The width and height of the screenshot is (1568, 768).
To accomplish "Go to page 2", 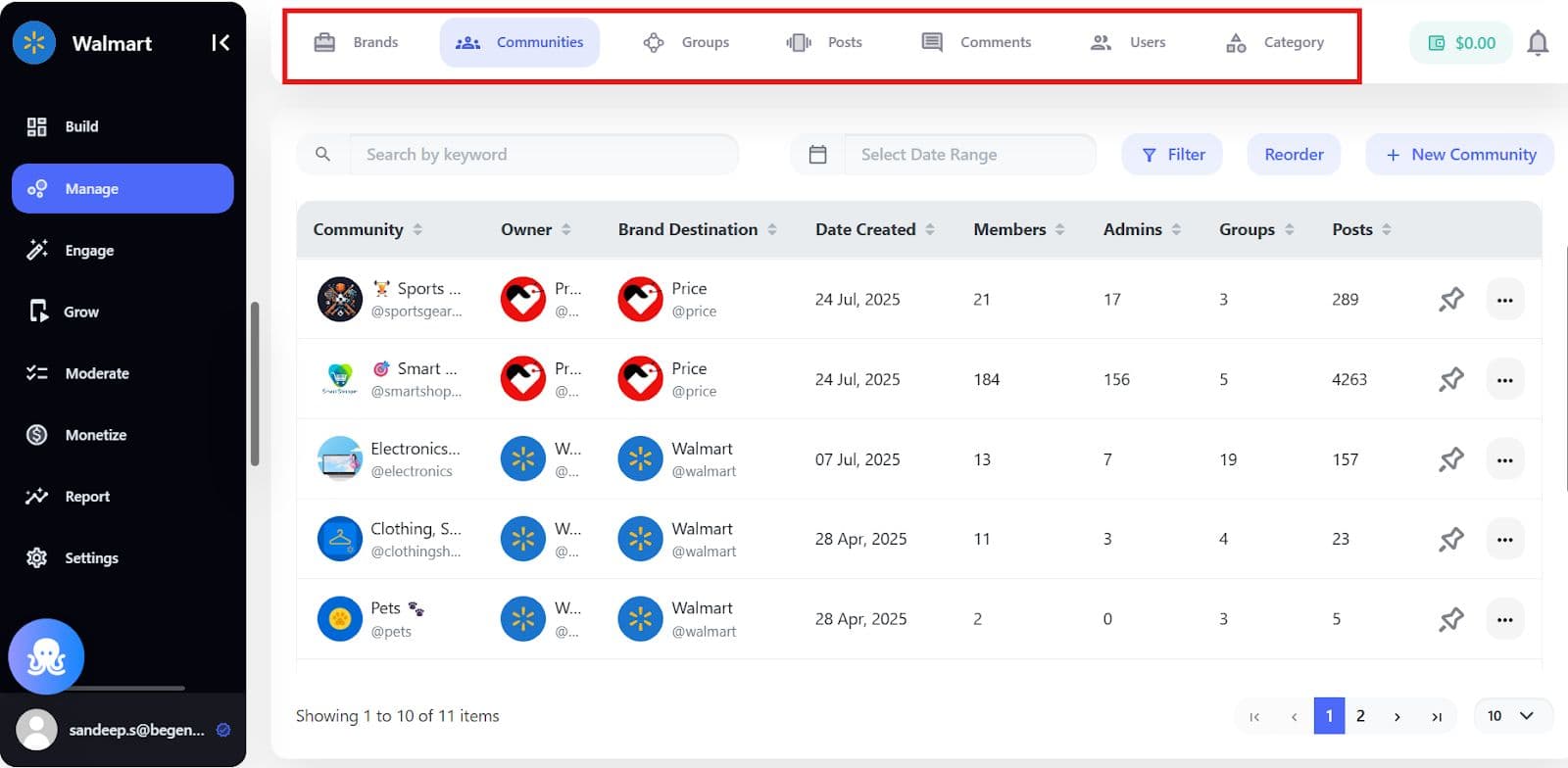I will (1360, 716).
